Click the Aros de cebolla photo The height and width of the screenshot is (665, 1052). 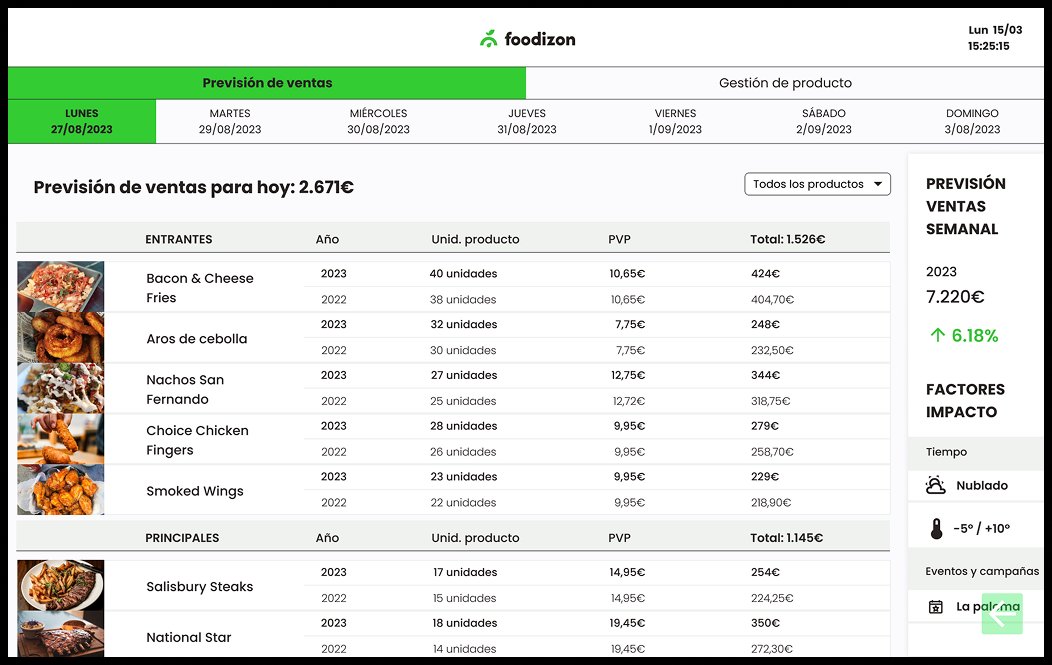60,338
